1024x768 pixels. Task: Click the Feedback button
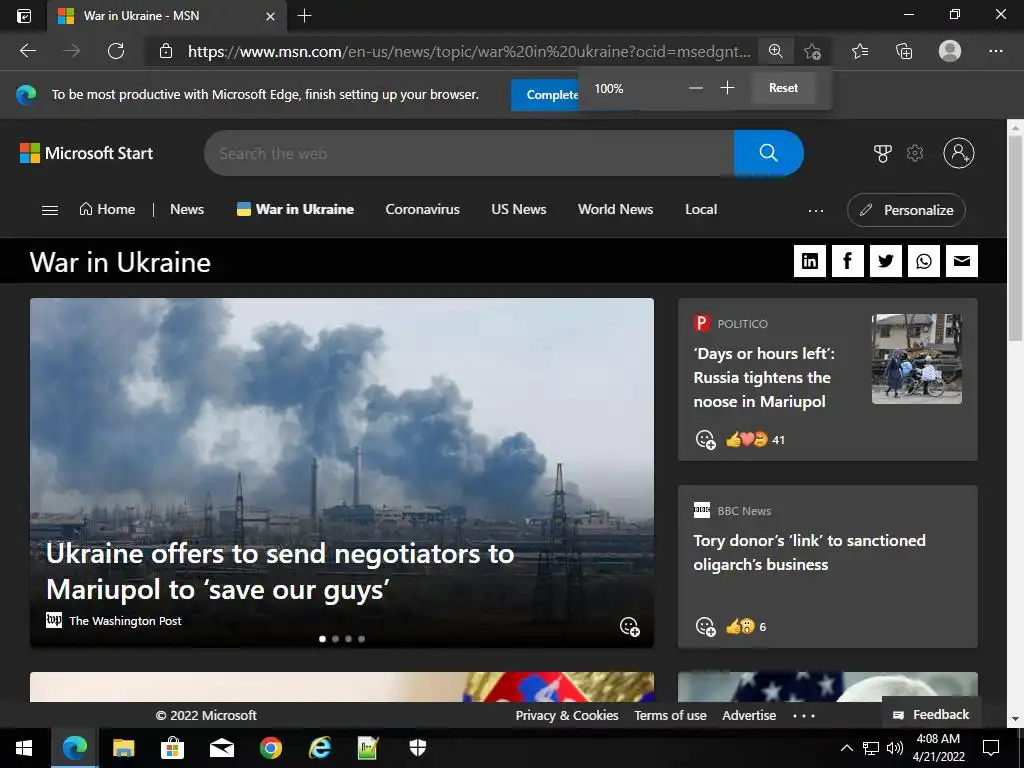931,714
